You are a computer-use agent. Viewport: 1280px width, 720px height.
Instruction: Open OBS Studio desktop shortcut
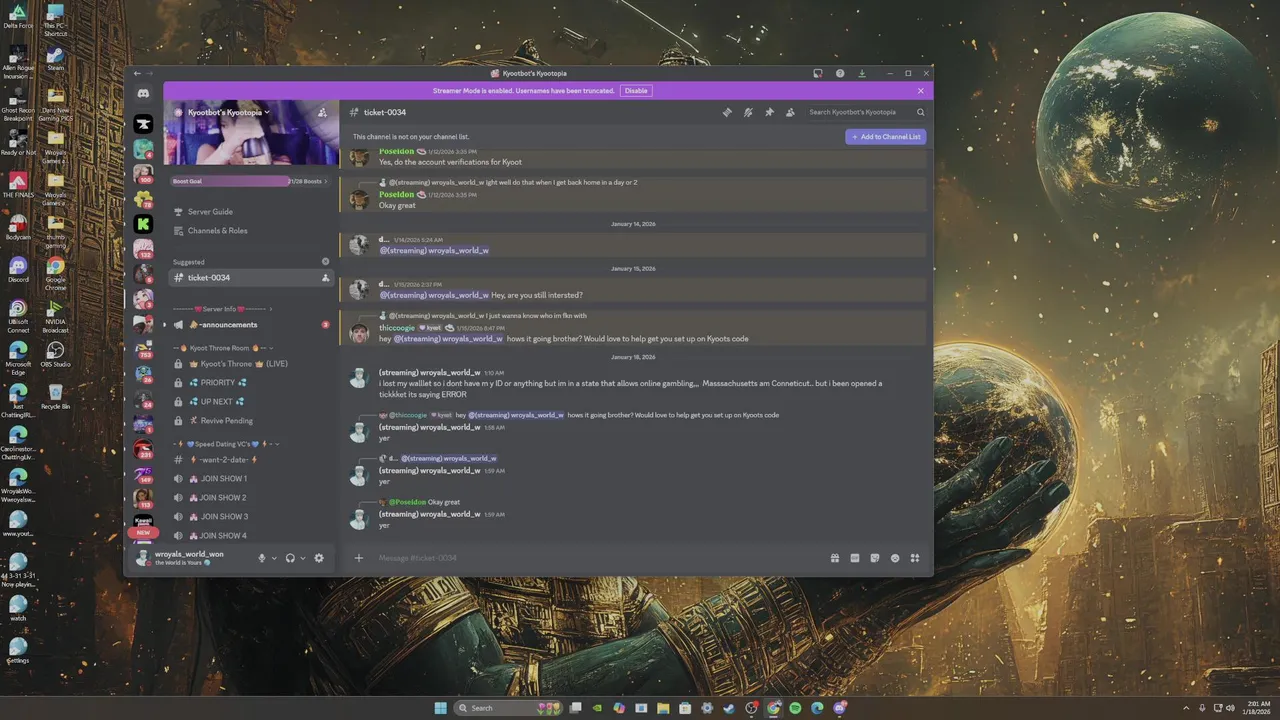[55, 354]
